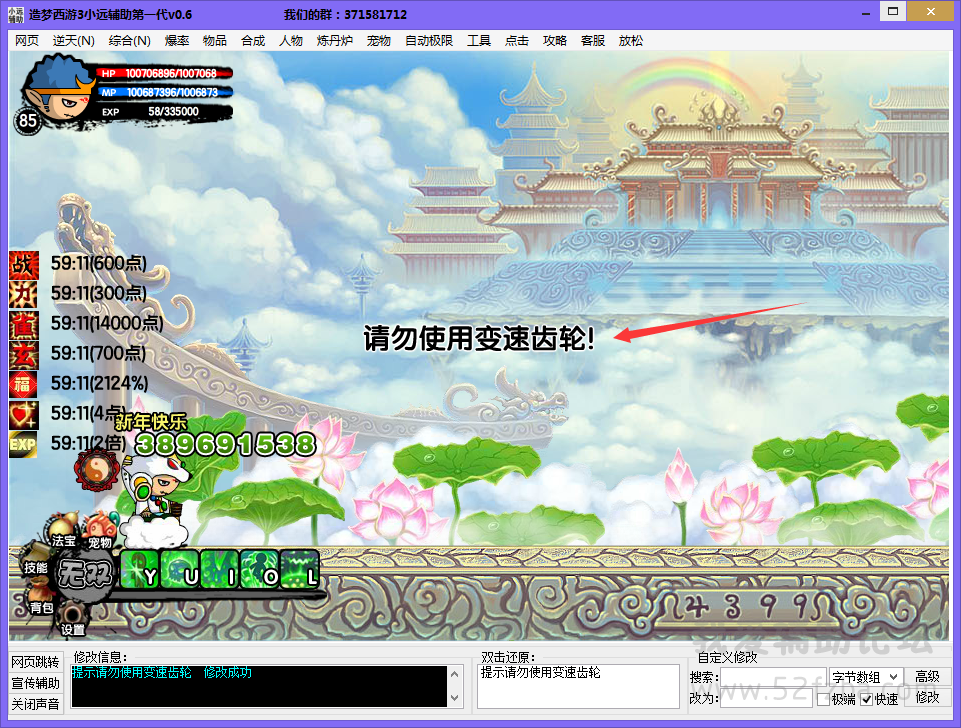Open the 人物 menu
Screen dimensions: 961x728
(291, 41)
